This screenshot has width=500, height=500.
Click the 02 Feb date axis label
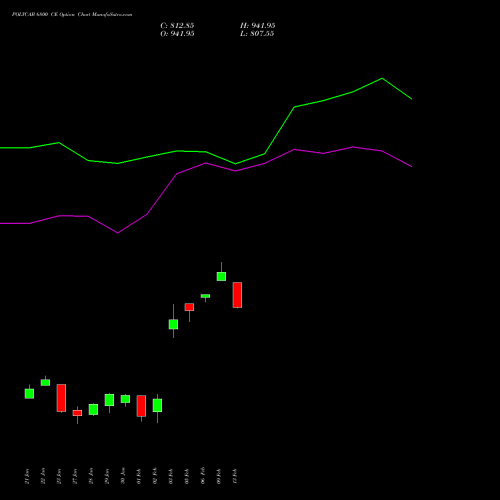pyautogui.click(x=155, y=476)
